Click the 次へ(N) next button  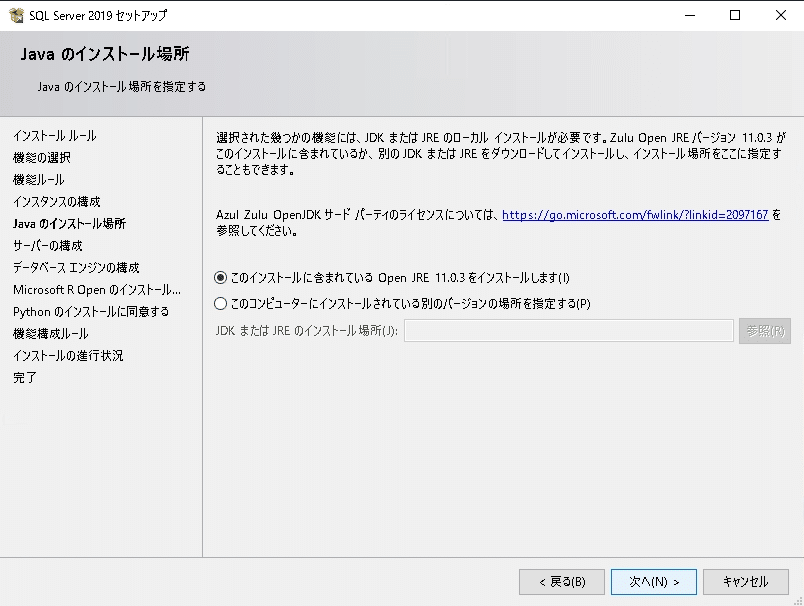654,582
